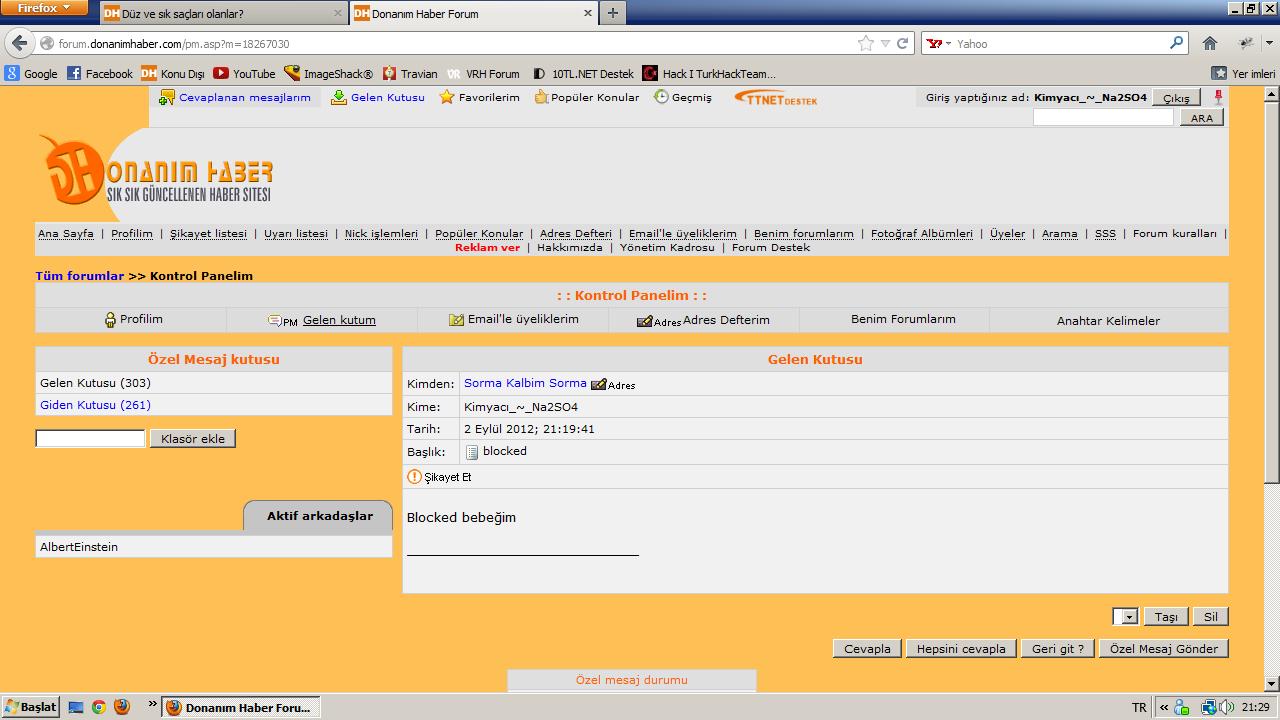
Task: Click the Şikayet Et warning icon
Action: pyautogui.click(x=414, y=477)
